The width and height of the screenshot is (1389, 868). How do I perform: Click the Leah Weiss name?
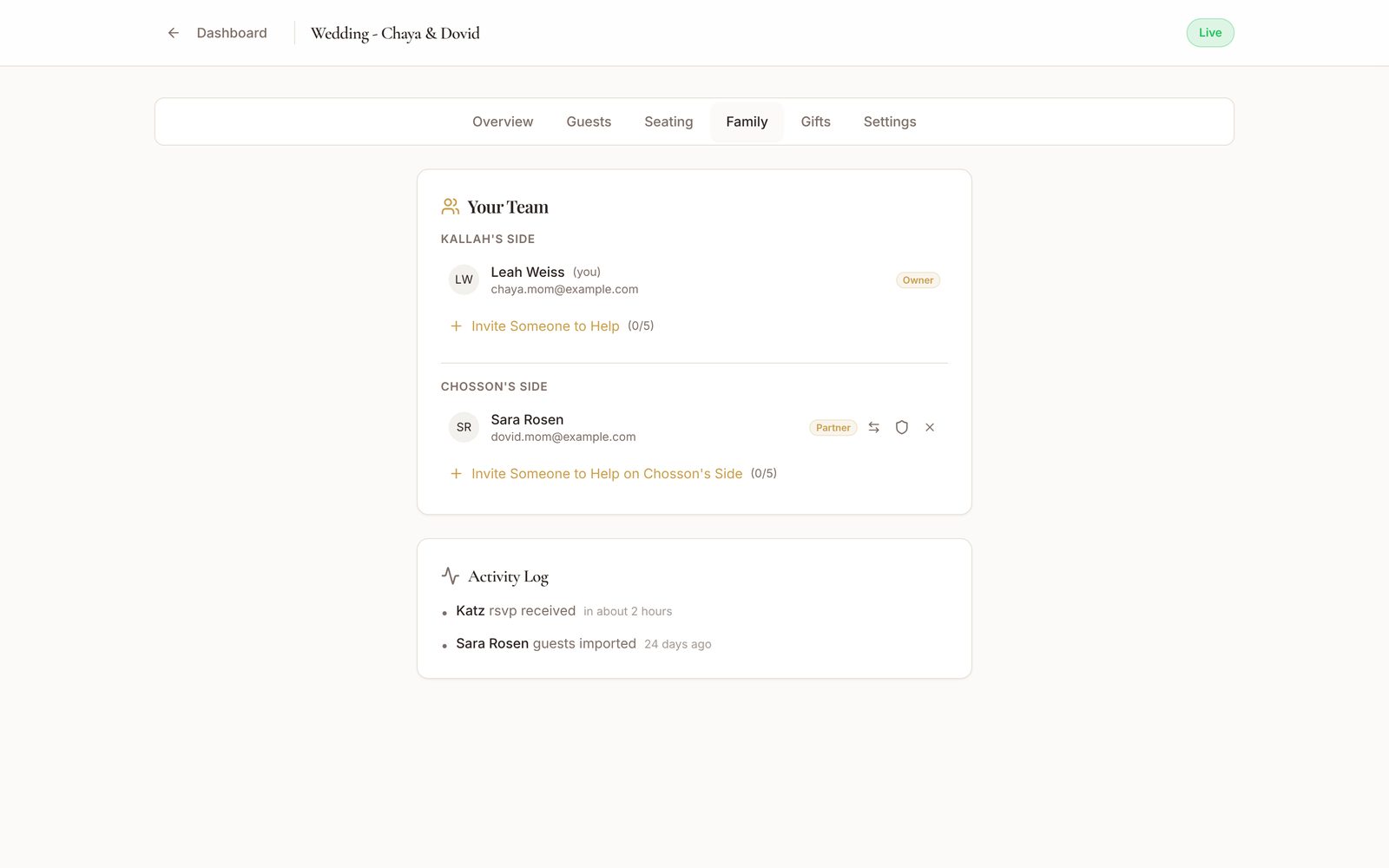[x=528, y=273]
